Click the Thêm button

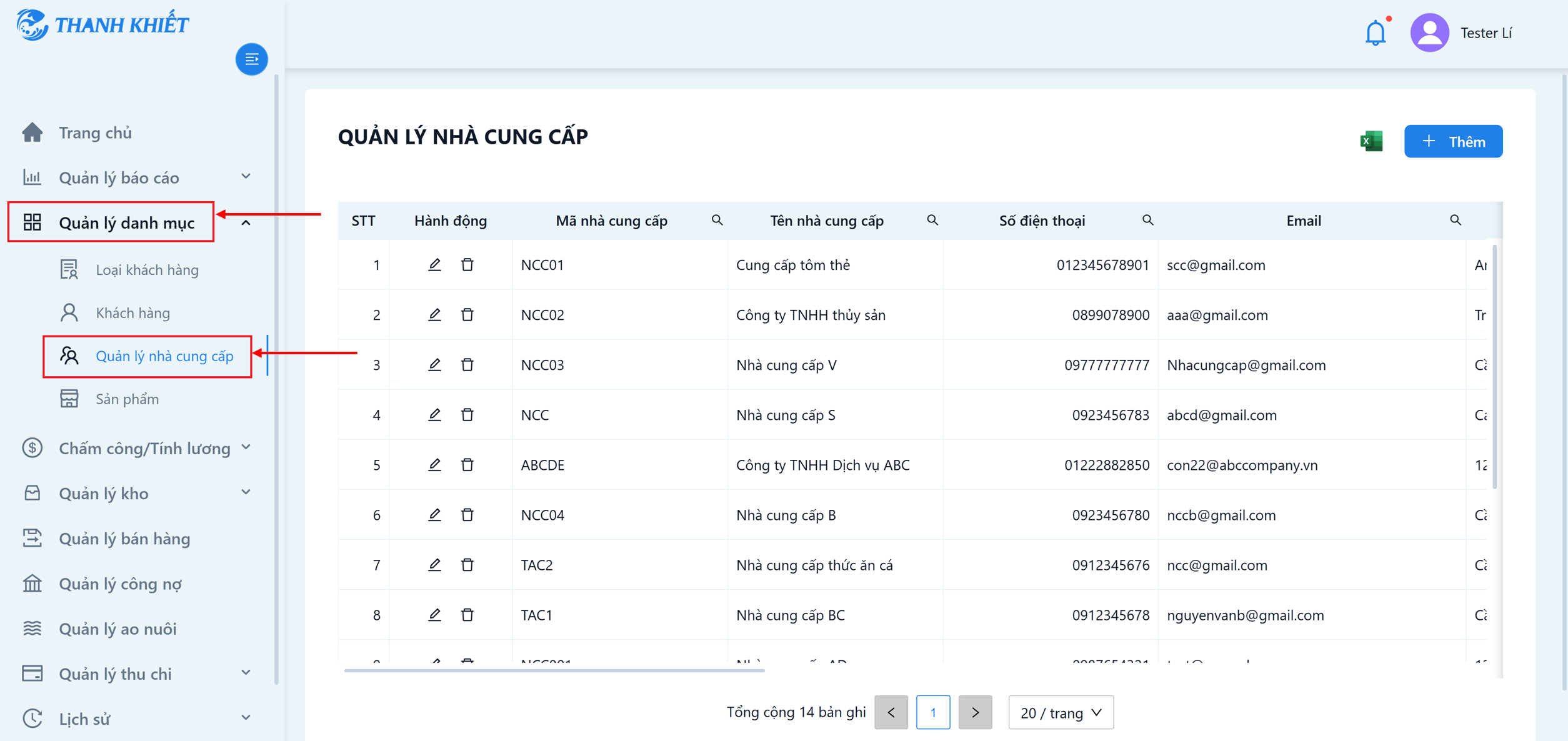coord(1453,141)
